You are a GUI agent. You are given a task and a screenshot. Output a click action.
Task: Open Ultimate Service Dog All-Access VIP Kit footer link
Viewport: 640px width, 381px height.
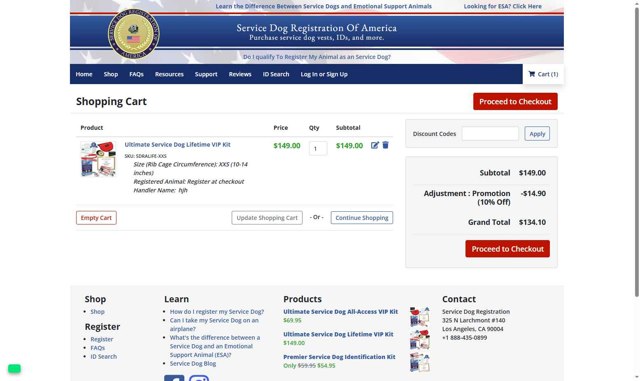[340, 312]
